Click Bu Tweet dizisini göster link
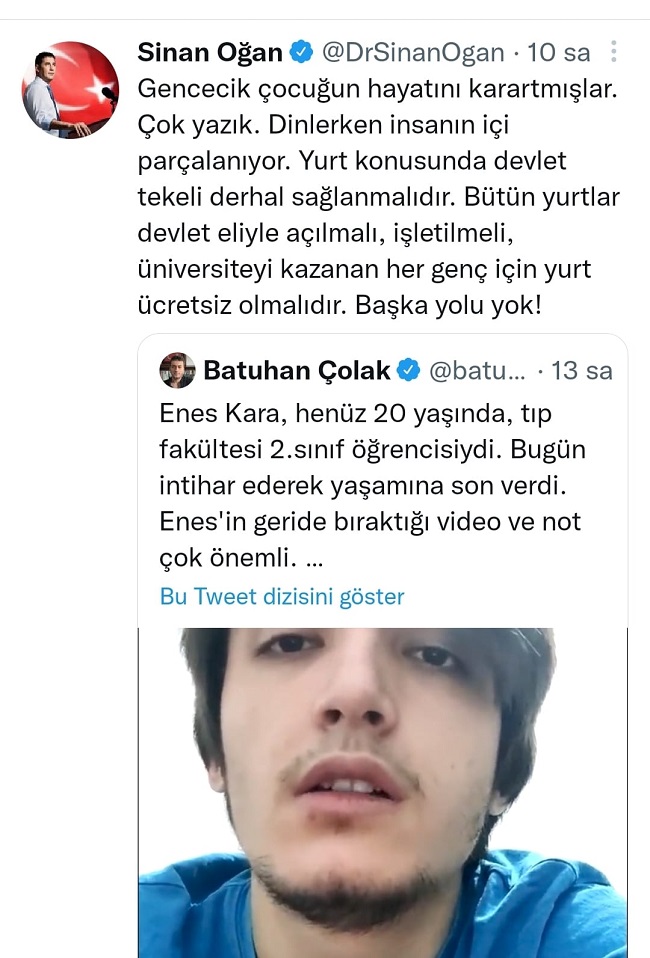 point(282,596)
